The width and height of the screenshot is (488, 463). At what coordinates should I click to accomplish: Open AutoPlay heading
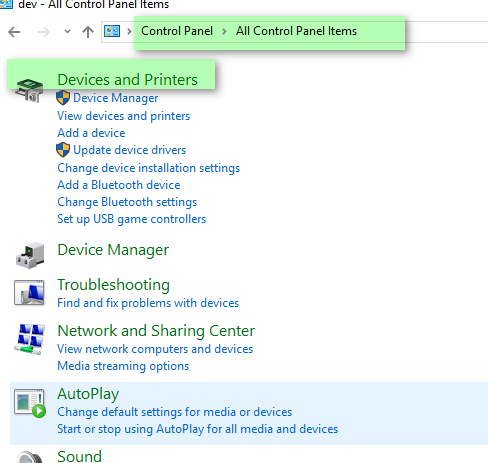pyautogui.click(x=88, y=394)
